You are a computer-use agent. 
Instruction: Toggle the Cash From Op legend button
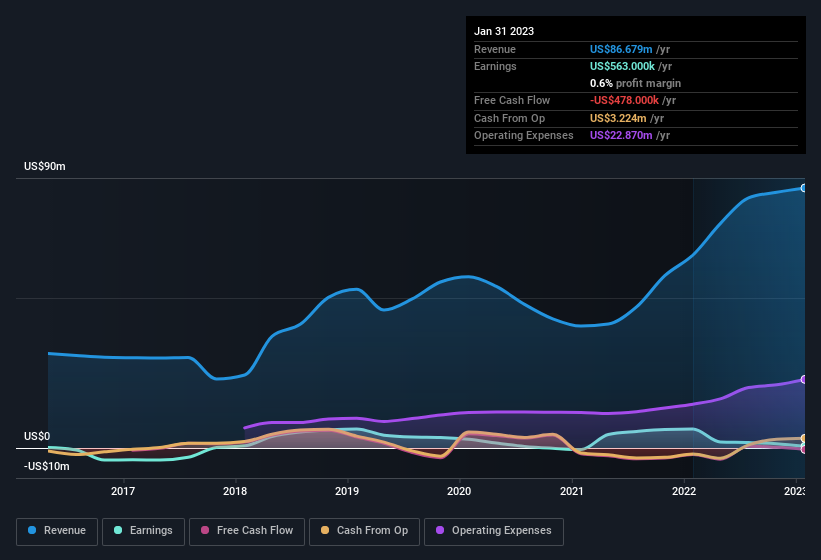(x=364, y=532)
